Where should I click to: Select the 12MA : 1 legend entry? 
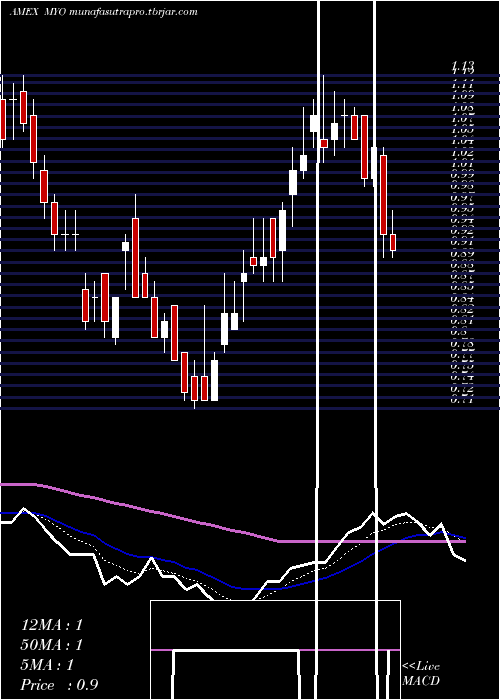coord(52,625)
